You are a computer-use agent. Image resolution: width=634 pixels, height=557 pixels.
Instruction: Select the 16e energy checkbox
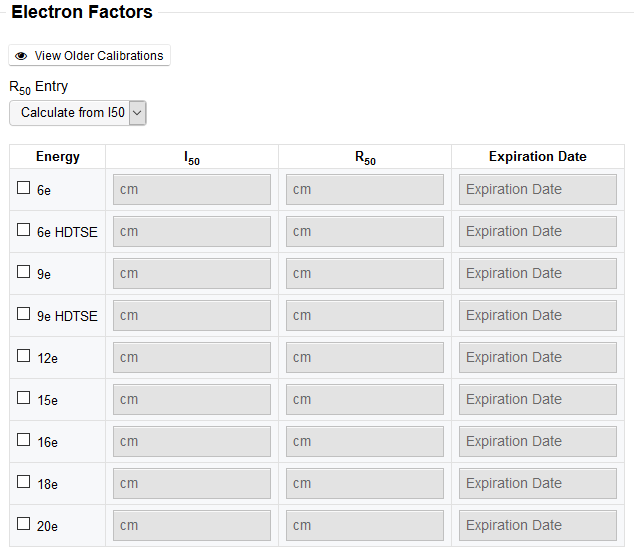[x=23, y=440]
